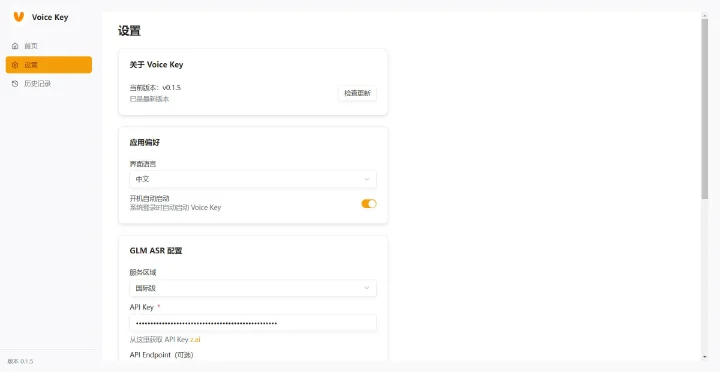Screen dimensions: 720x372
Task: Click the home icon in sidebar
Action: 15,46
